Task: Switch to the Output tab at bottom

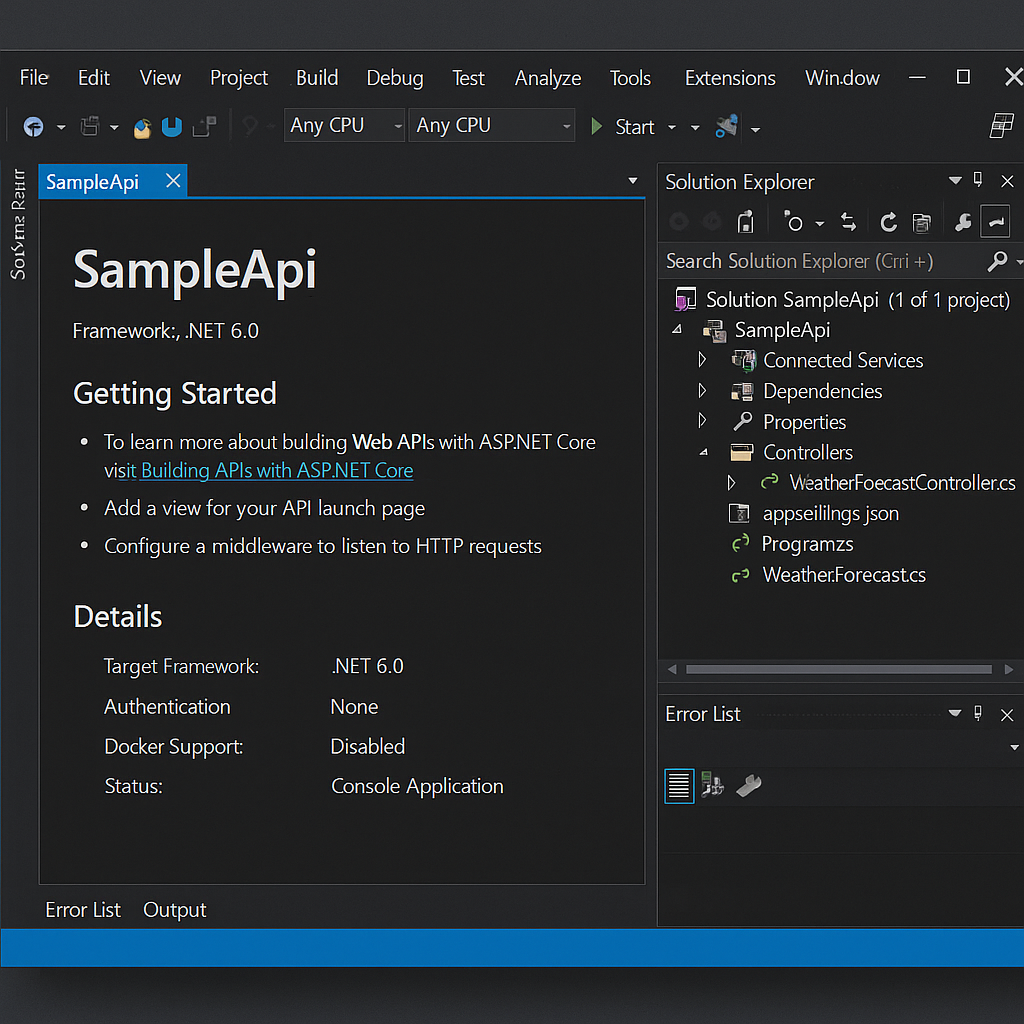Action: pos(174,910)
